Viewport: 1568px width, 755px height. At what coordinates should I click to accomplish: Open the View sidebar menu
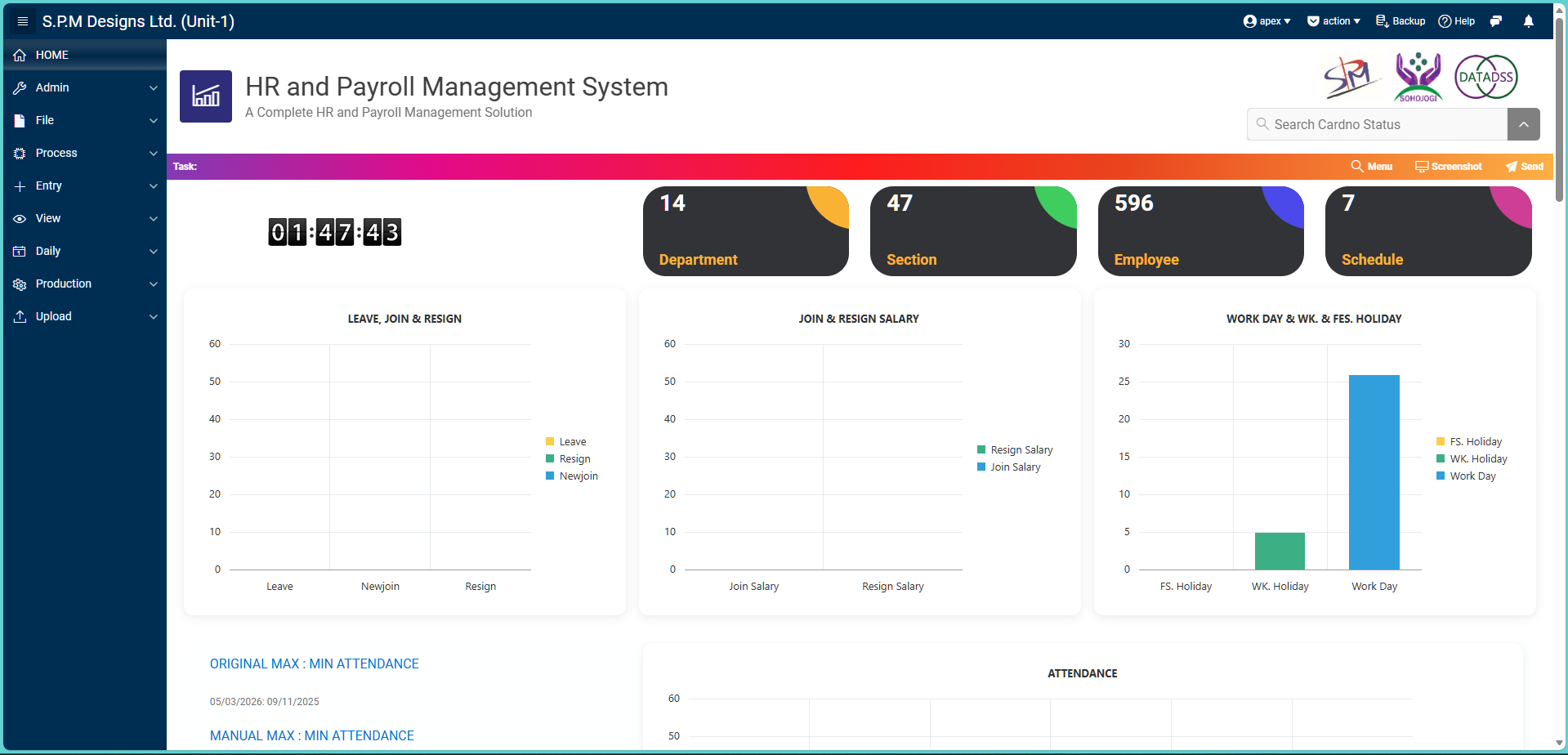coord(85,218)
